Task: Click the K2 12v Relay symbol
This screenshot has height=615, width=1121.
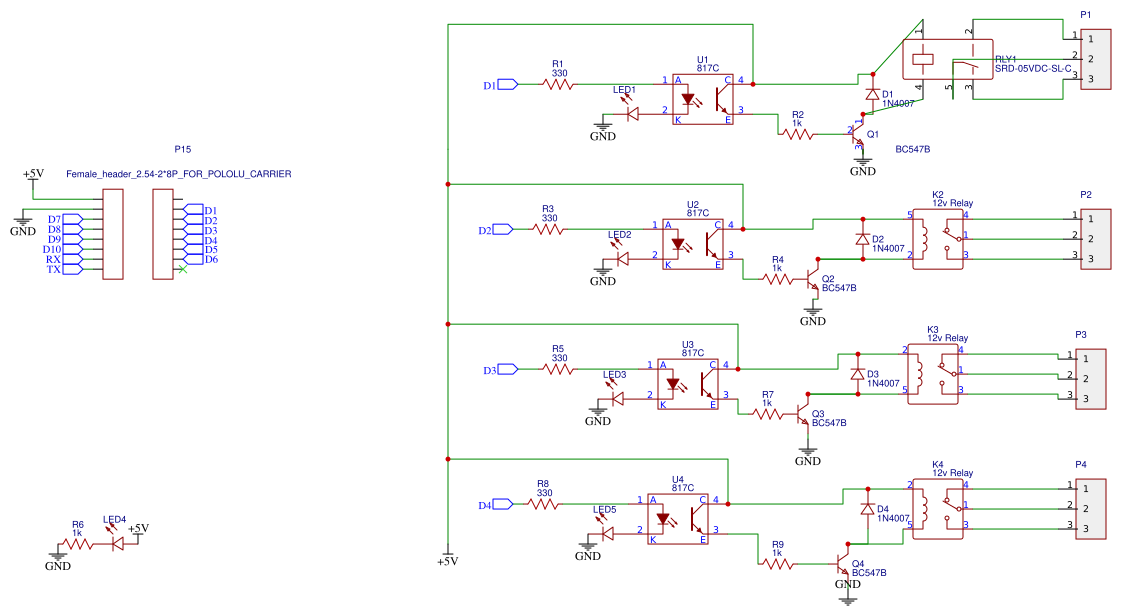Action: pyautogui.click(x=938, y=239)
